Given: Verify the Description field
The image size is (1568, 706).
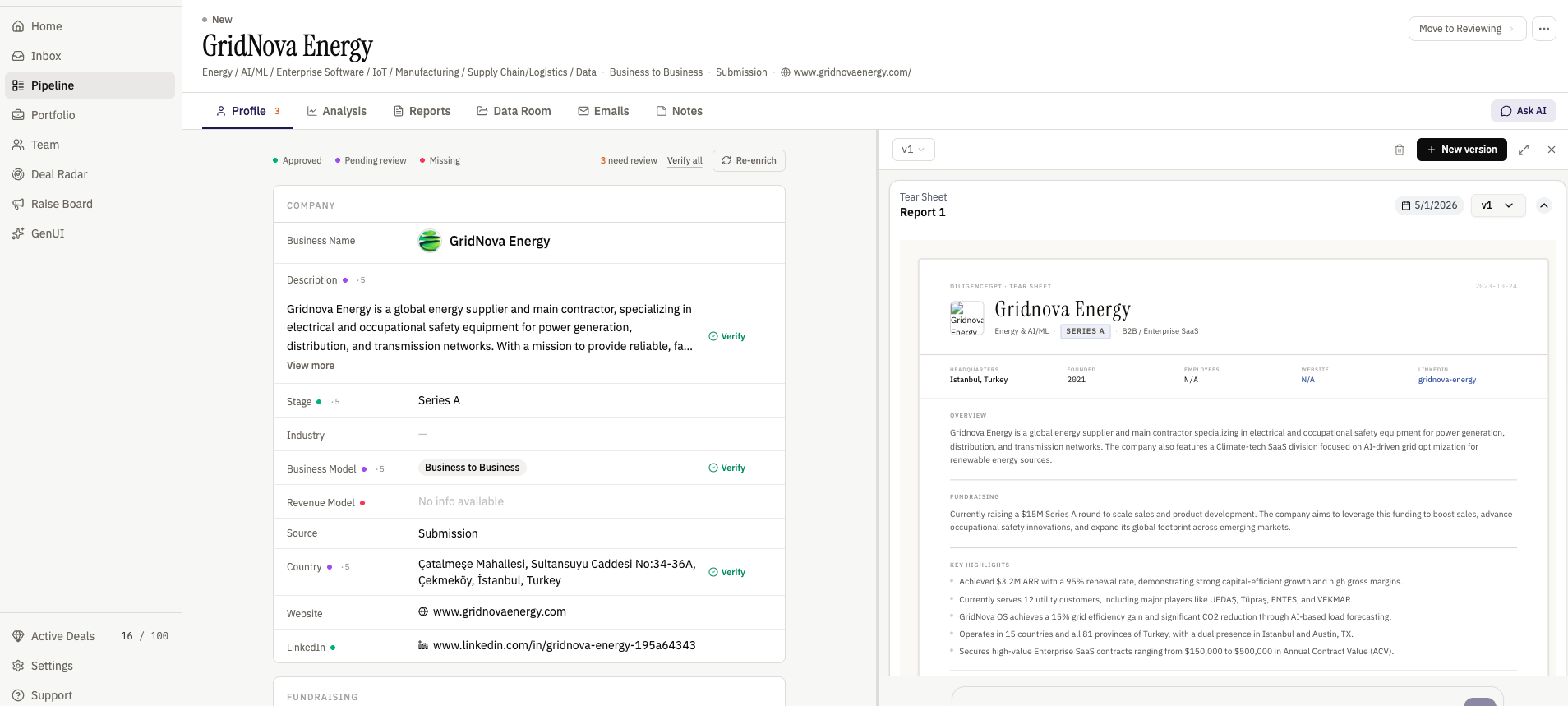Looking at the screenshot, I should [727, 336].
